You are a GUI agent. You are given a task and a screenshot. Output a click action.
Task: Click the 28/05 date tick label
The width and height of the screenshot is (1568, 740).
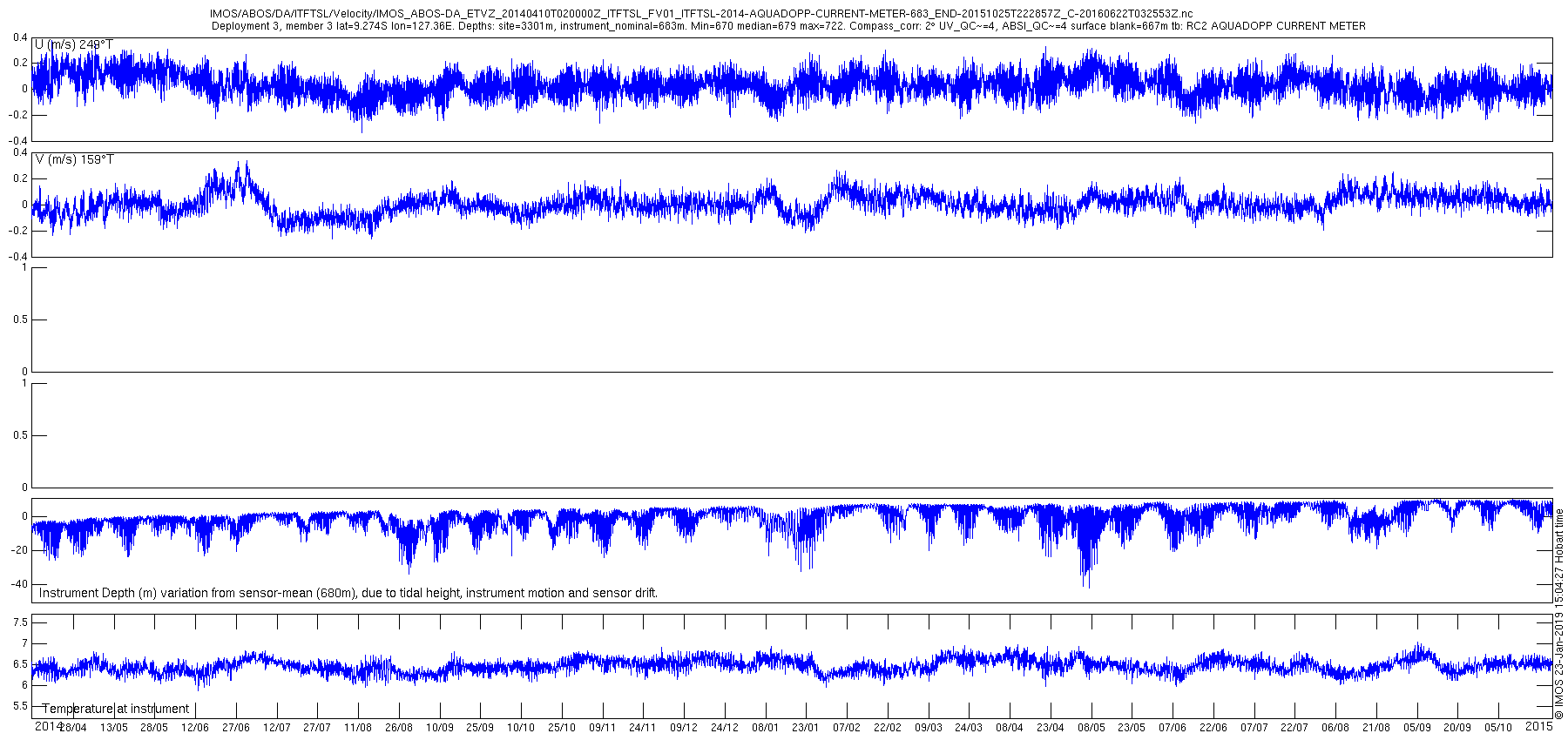tap(154, 728)
